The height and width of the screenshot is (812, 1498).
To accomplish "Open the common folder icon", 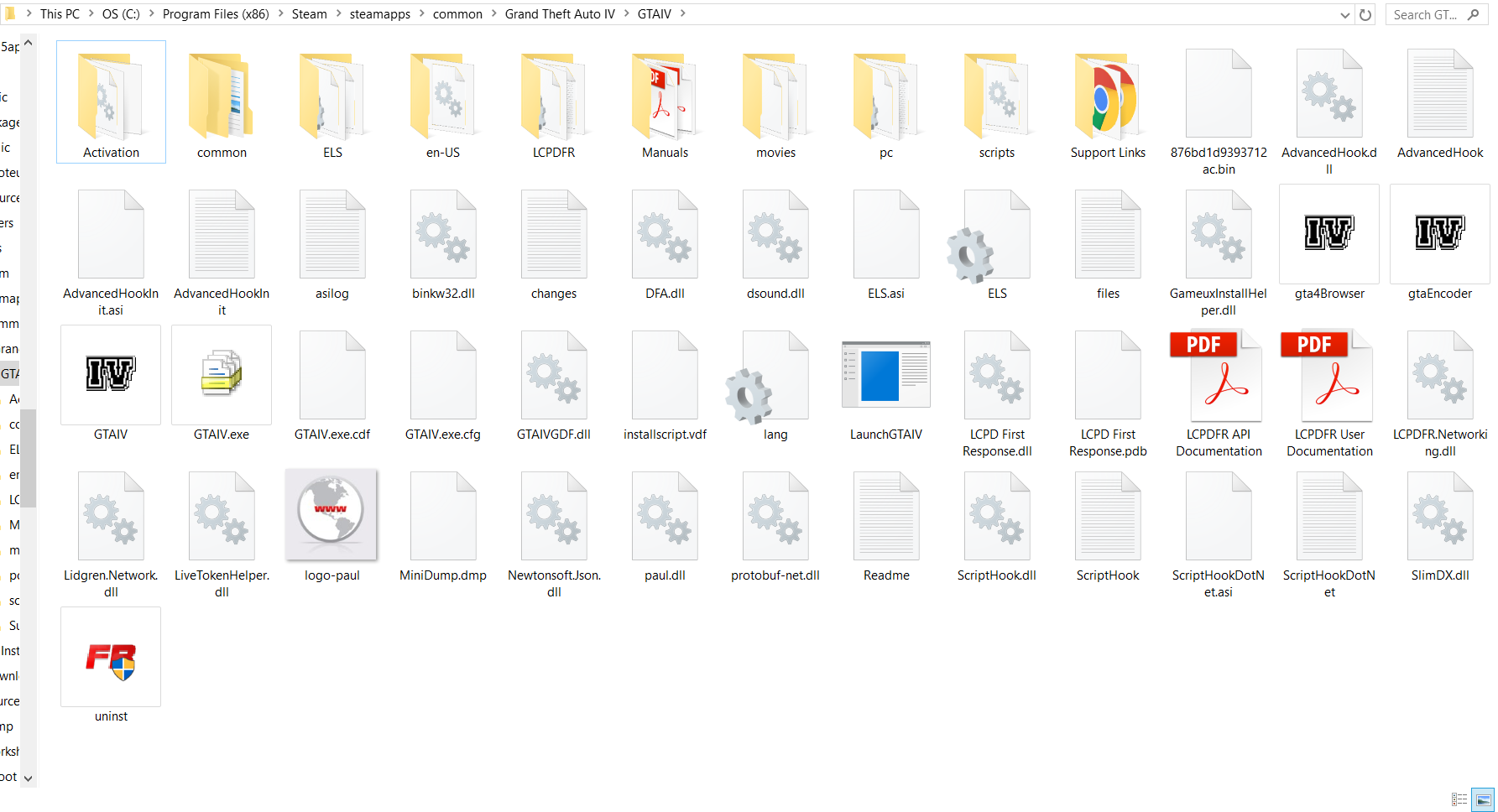I will point(222,96).
